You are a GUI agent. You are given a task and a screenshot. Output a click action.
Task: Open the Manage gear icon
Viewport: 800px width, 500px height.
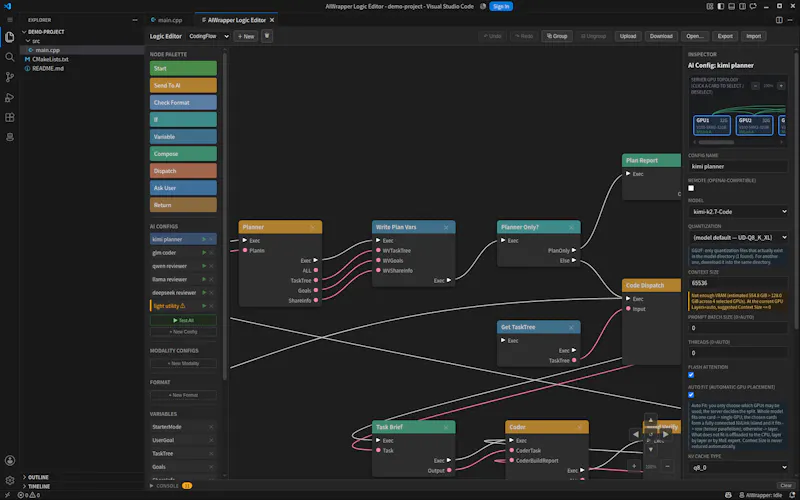(10, 480)
